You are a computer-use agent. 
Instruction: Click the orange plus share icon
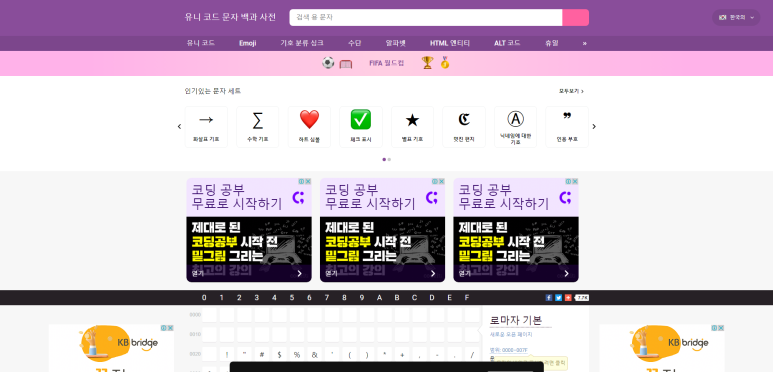coord(568,298)
